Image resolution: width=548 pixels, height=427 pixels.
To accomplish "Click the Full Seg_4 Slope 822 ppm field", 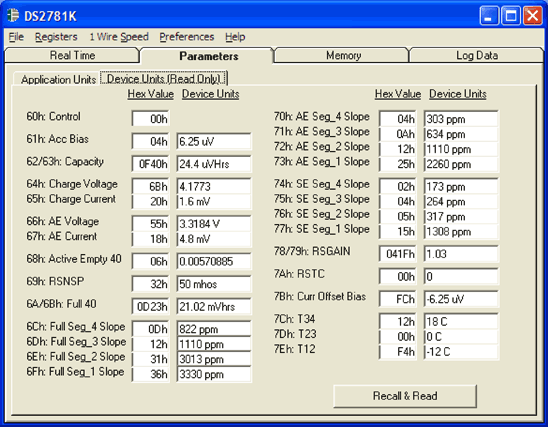I will [214, 329].
